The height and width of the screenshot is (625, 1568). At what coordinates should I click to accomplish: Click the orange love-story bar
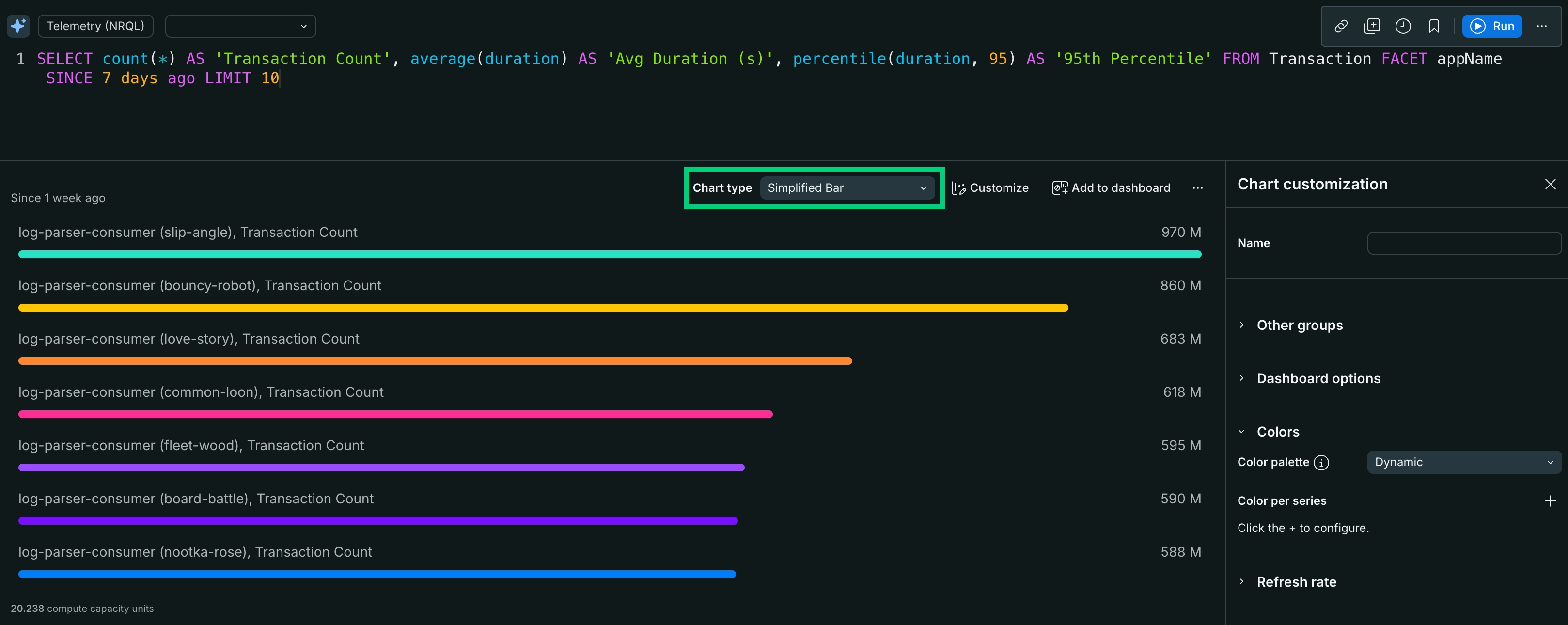pos(435,361)
